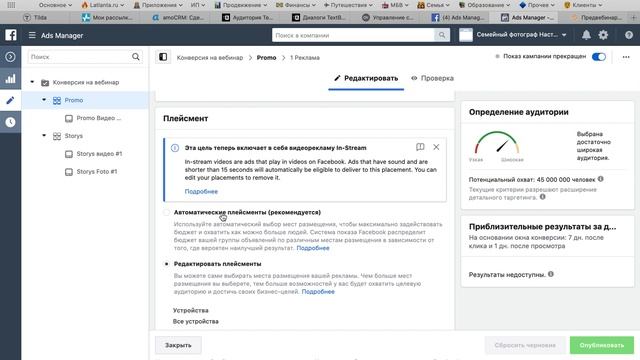Open Конверсия на вебинар breadcrumb
640x360 pixels.
pos(210,58)
